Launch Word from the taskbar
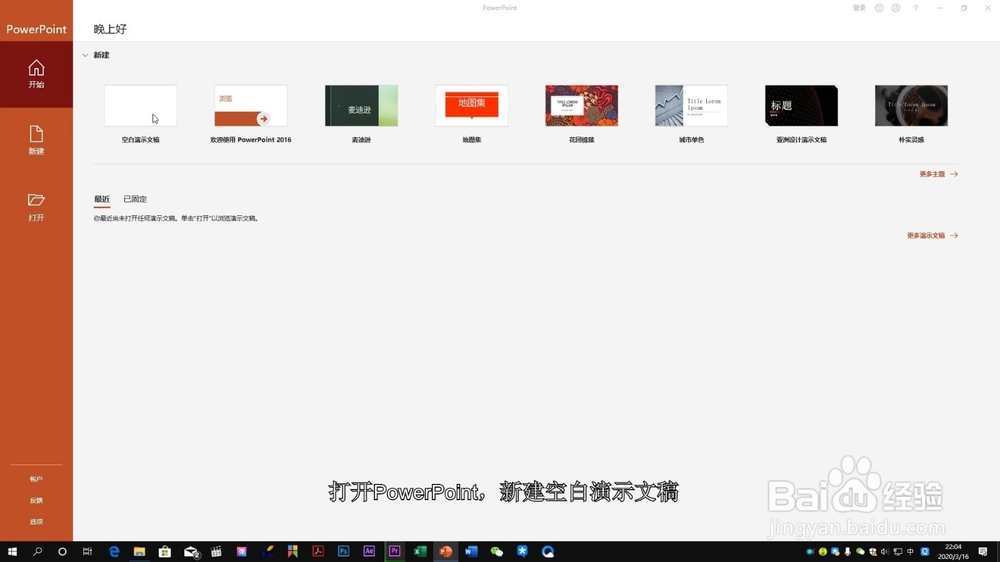1000x562 pixels. pos(471,552)
